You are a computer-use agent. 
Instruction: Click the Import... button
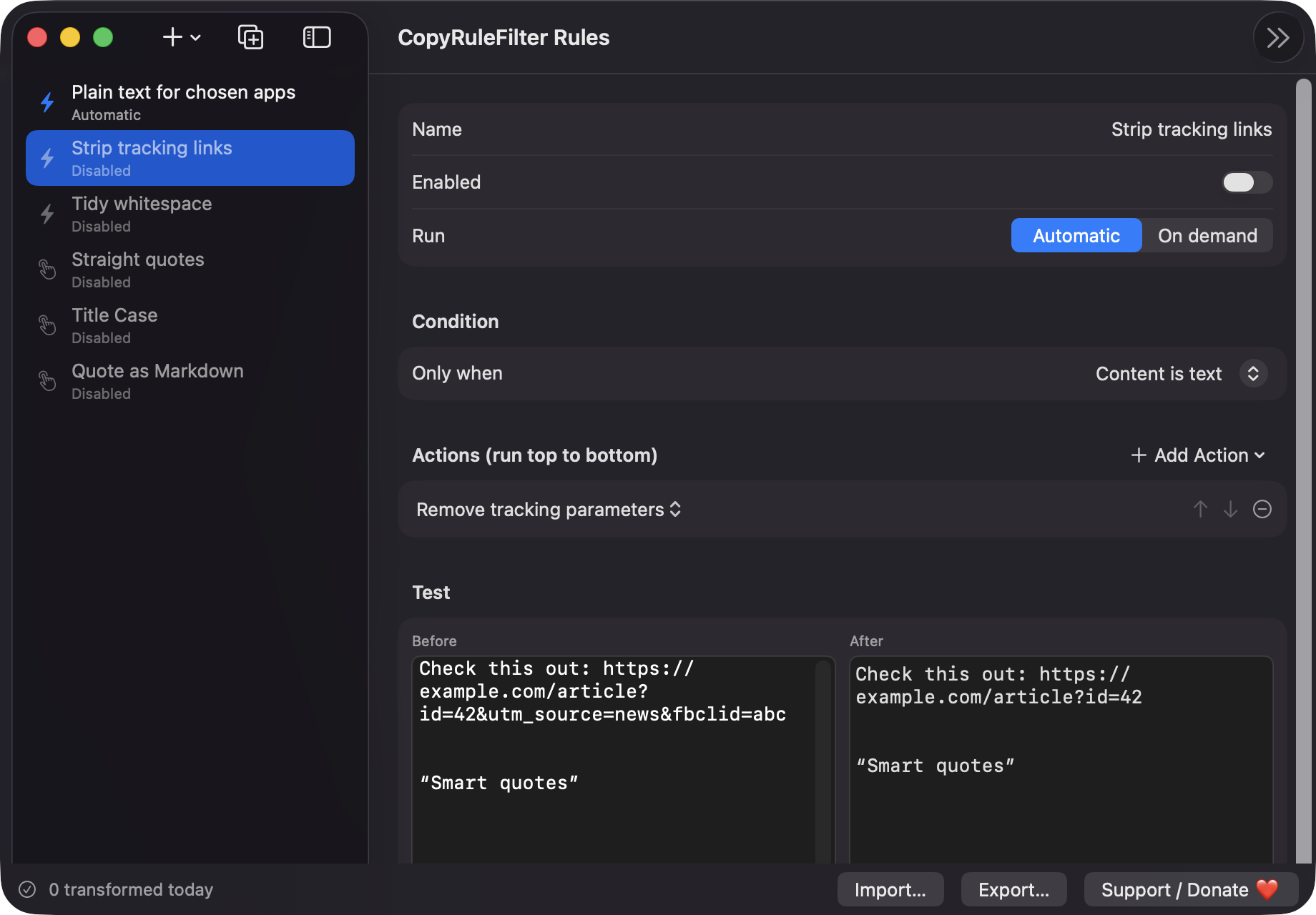(890, 889)
